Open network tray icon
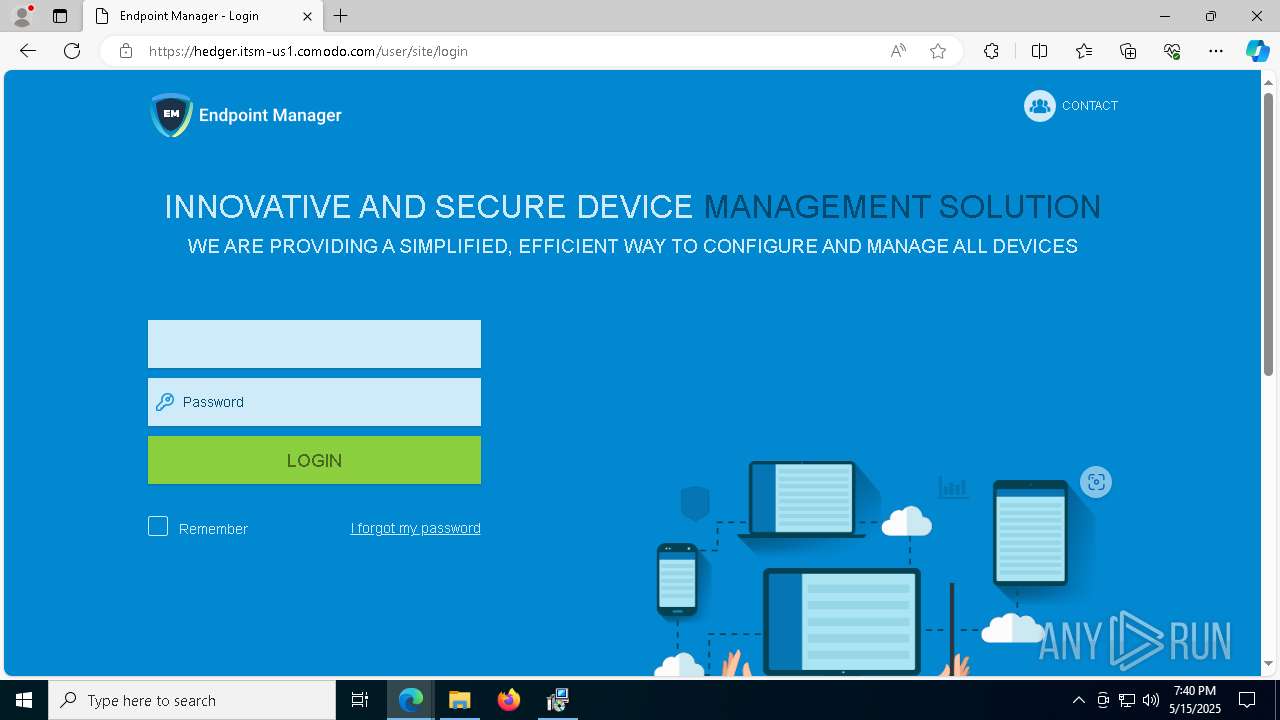 1126,700
